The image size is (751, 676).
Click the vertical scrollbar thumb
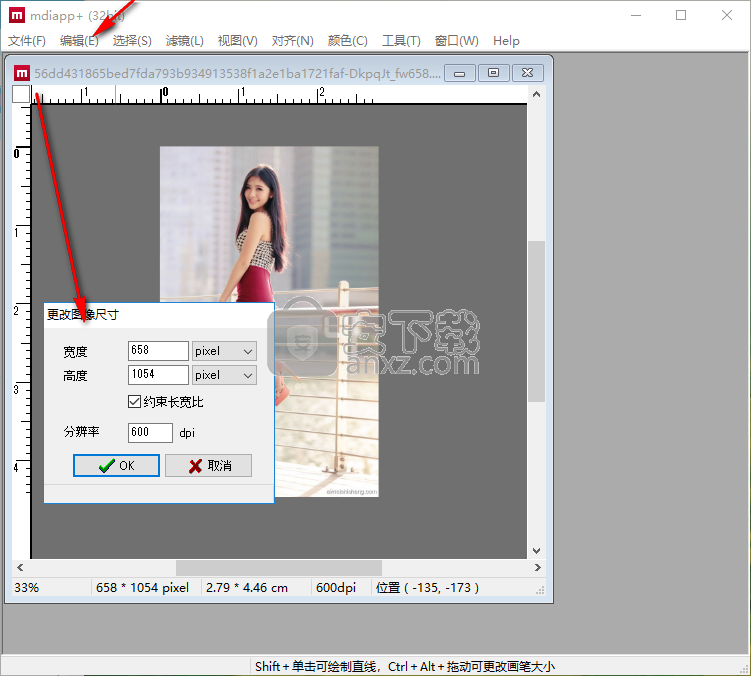pos(536,320)
